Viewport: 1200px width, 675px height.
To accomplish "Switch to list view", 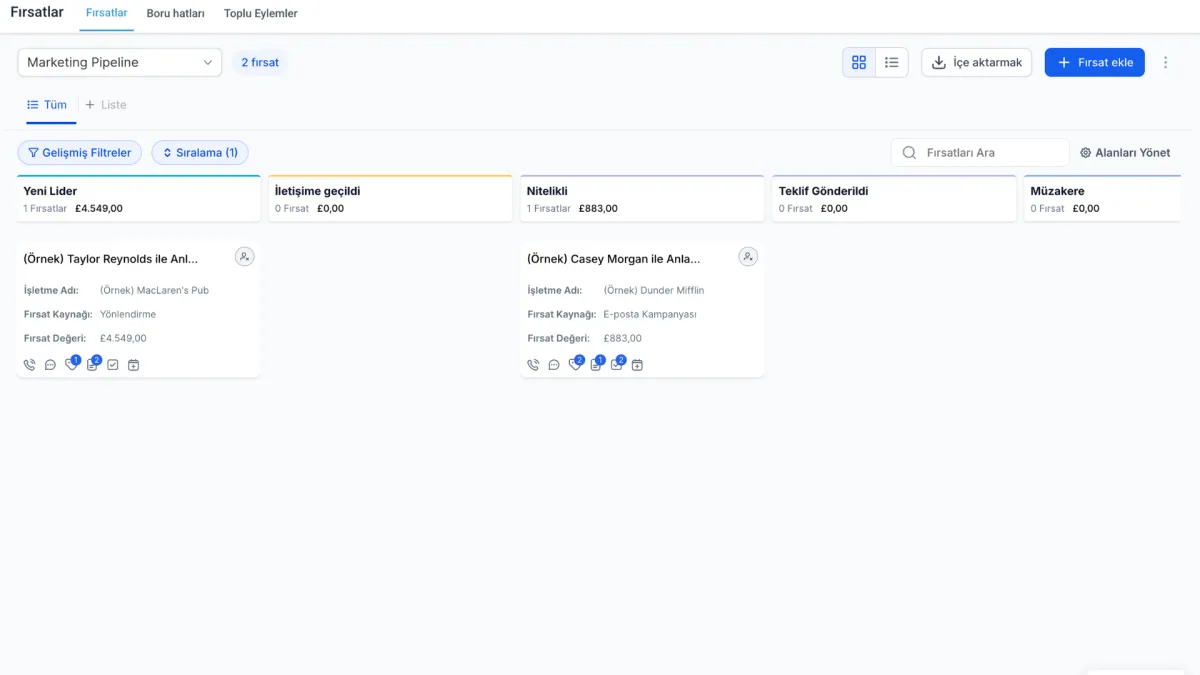I will (892, 62).
